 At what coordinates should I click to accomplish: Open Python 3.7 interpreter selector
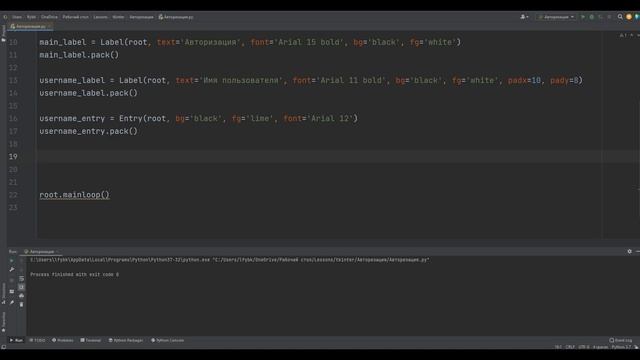621,347
